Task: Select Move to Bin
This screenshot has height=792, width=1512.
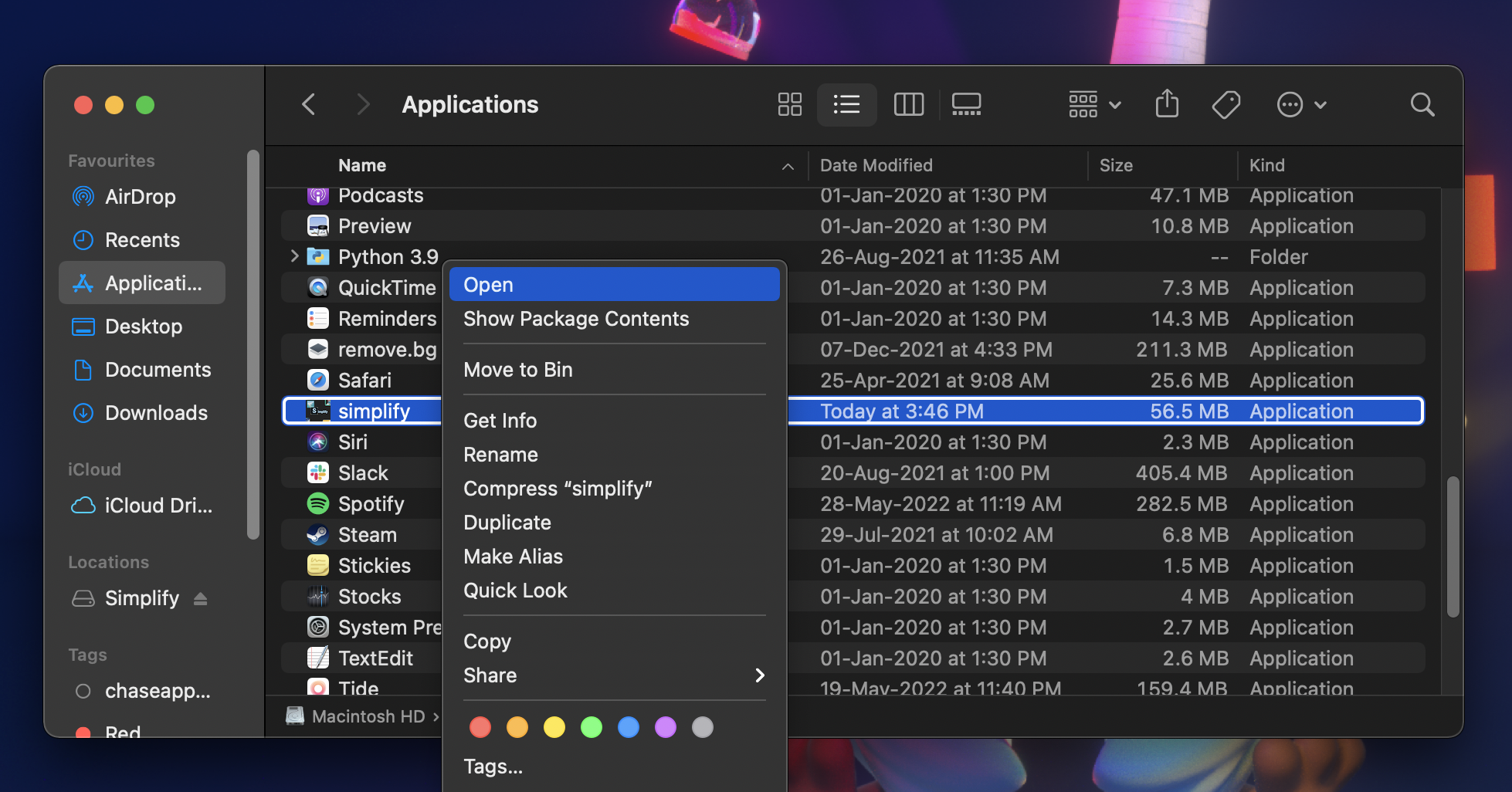Action: [x=518, y=370]
